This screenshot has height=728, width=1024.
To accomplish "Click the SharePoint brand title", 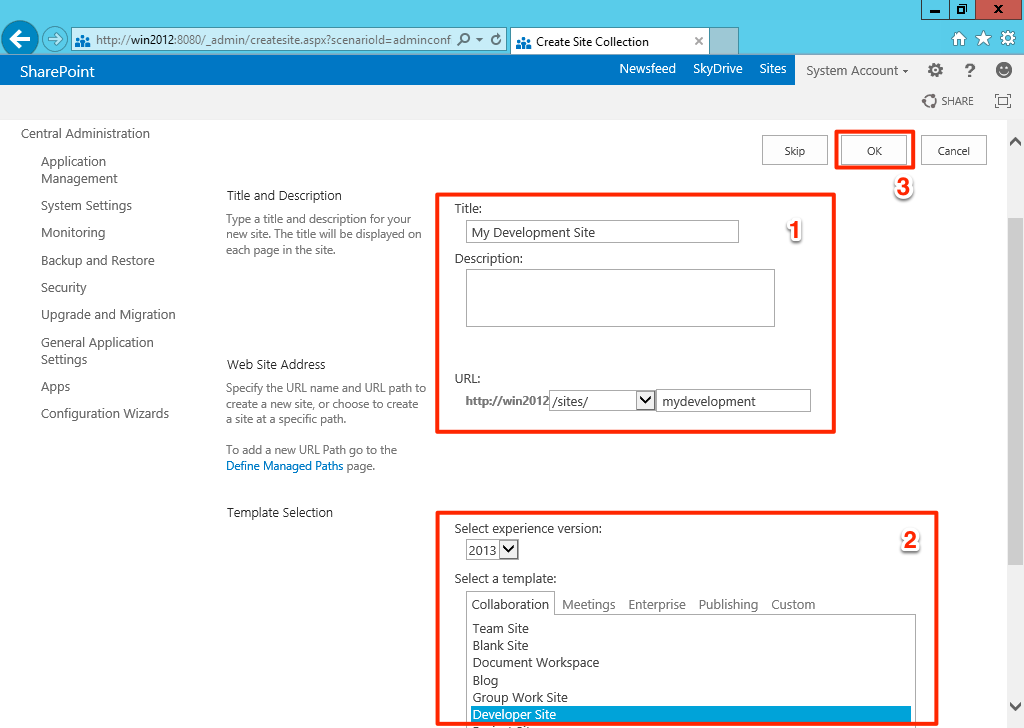I will coord(57,71).
